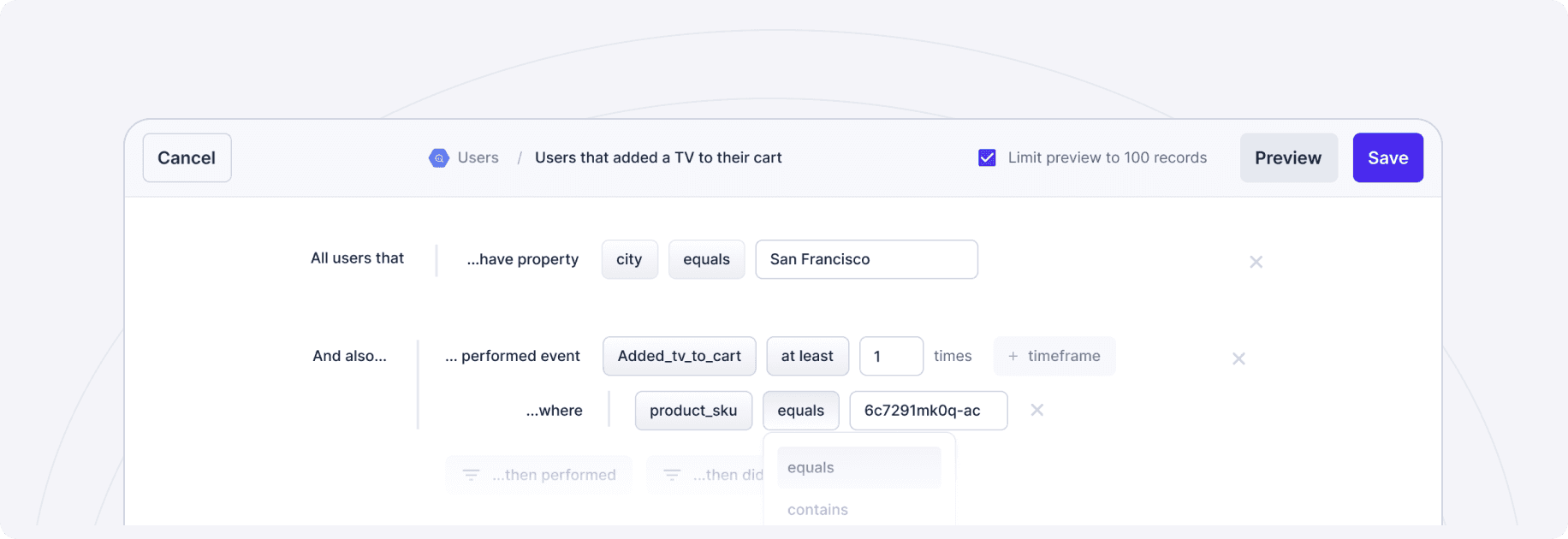Remove the city property condition row

1256,262
